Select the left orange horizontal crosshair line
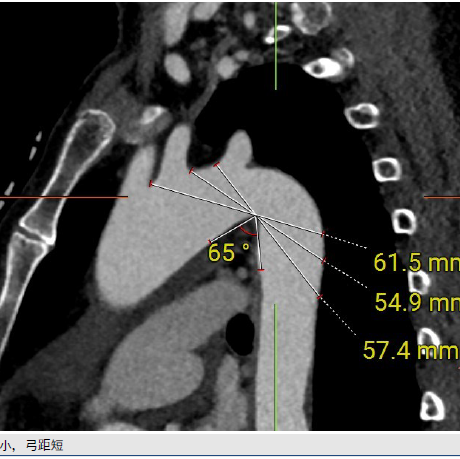The height and width of the screenshot is (459, 460). click(64, 197)
